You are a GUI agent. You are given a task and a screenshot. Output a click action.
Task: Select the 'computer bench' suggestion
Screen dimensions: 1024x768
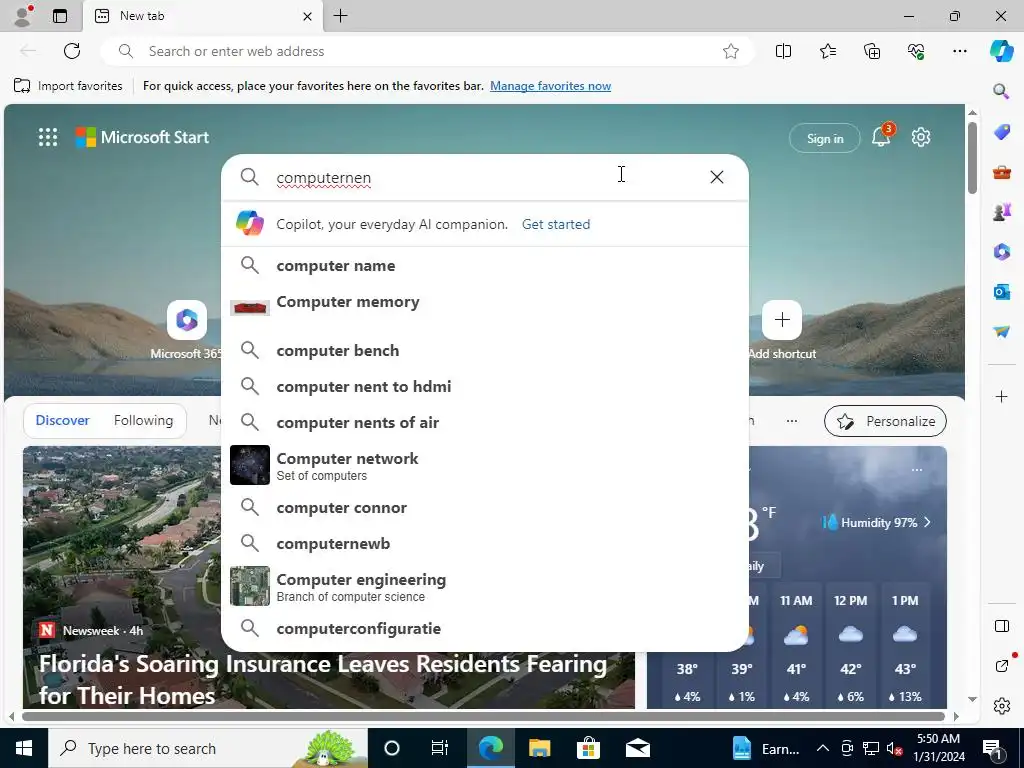point(485,350)
